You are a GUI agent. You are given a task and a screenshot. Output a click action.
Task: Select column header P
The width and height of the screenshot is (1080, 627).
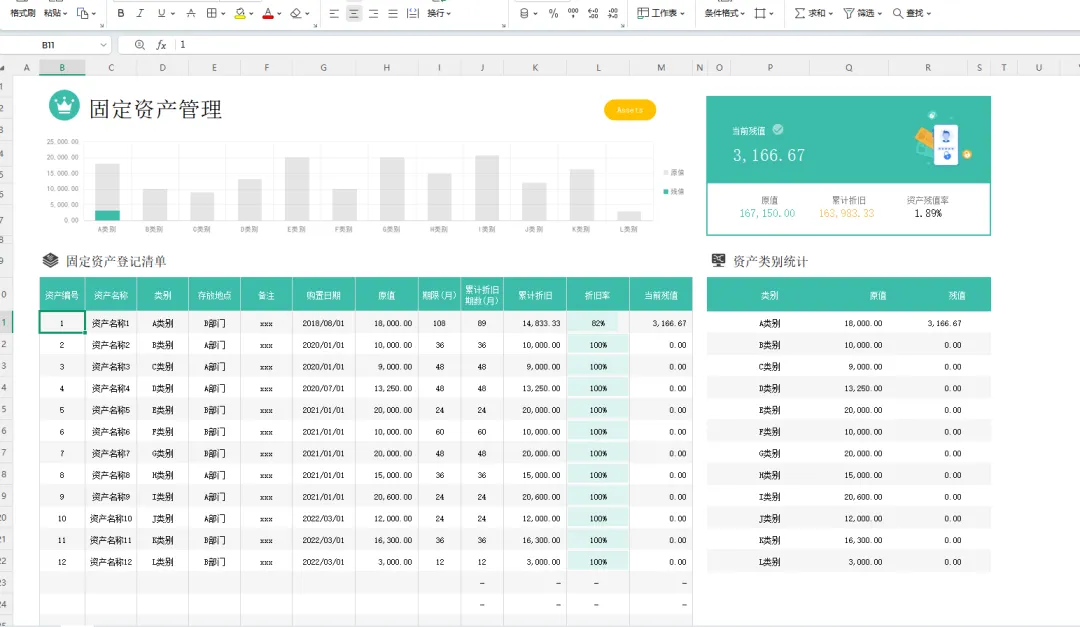click(x=770, y=68)
